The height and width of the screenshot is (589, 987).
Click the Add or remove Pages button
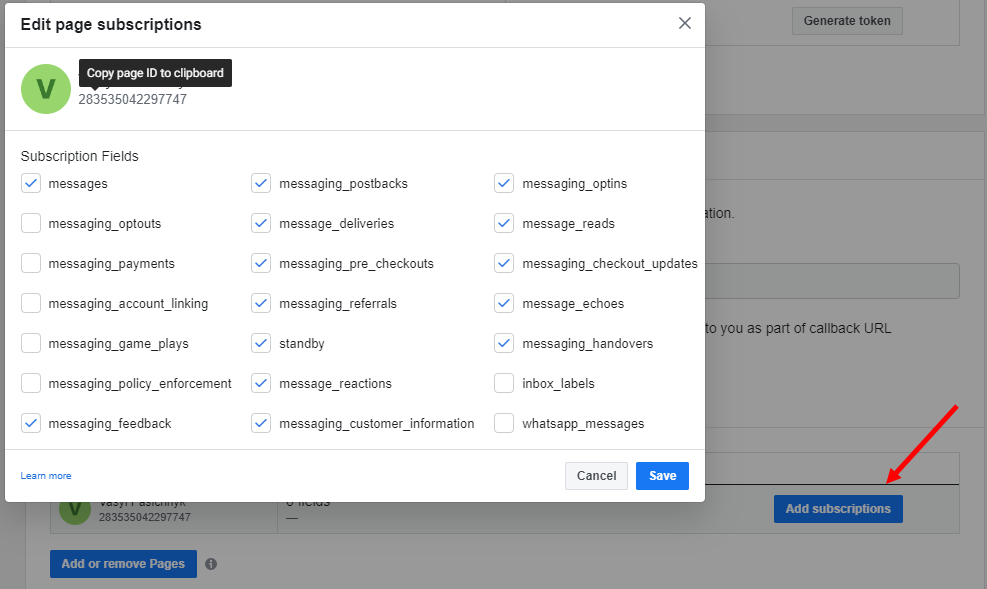click(123, 564)
